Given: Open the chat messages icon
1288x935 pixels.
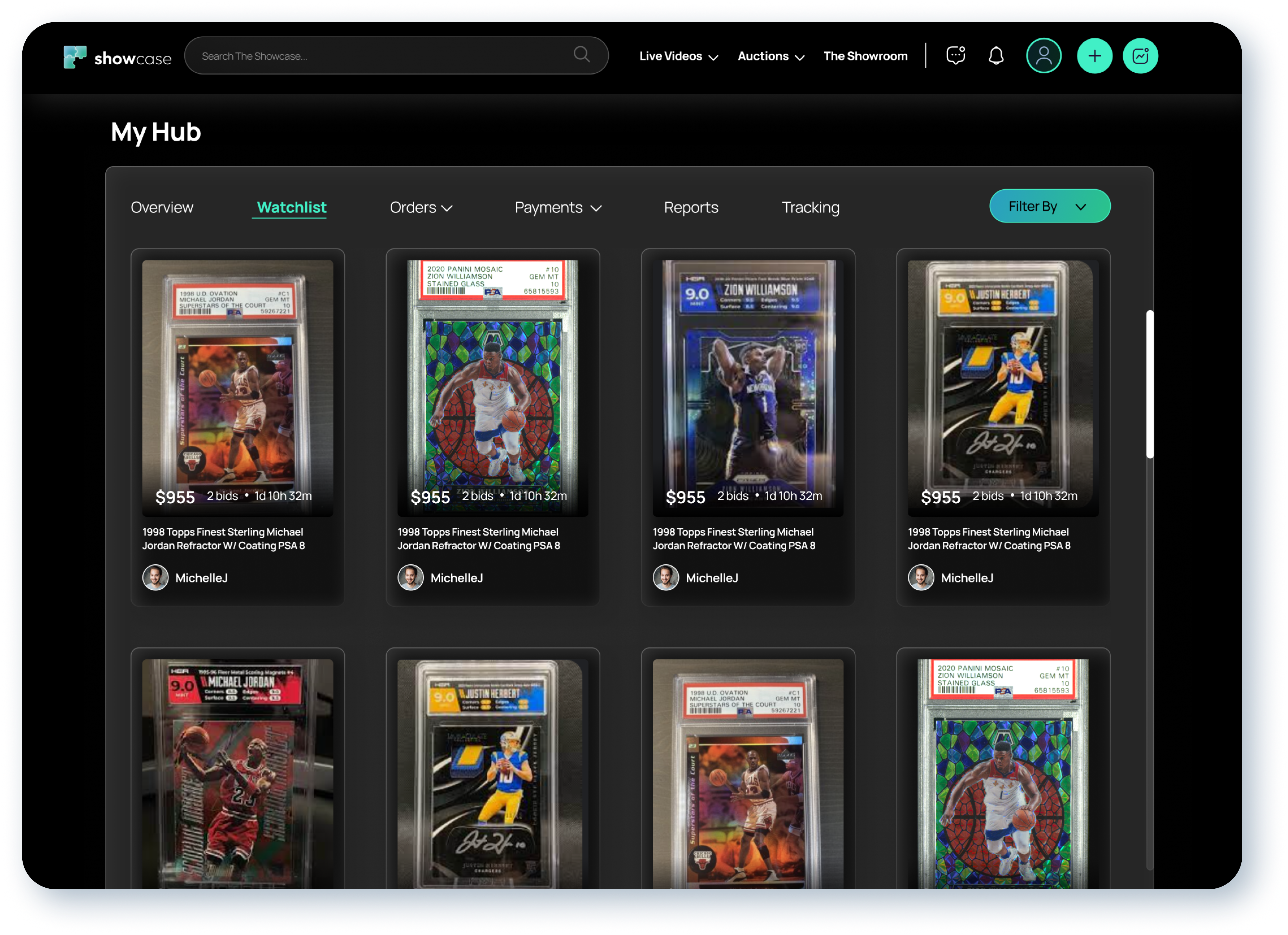Looking at the screenshot, I should [x=955, y=56].
